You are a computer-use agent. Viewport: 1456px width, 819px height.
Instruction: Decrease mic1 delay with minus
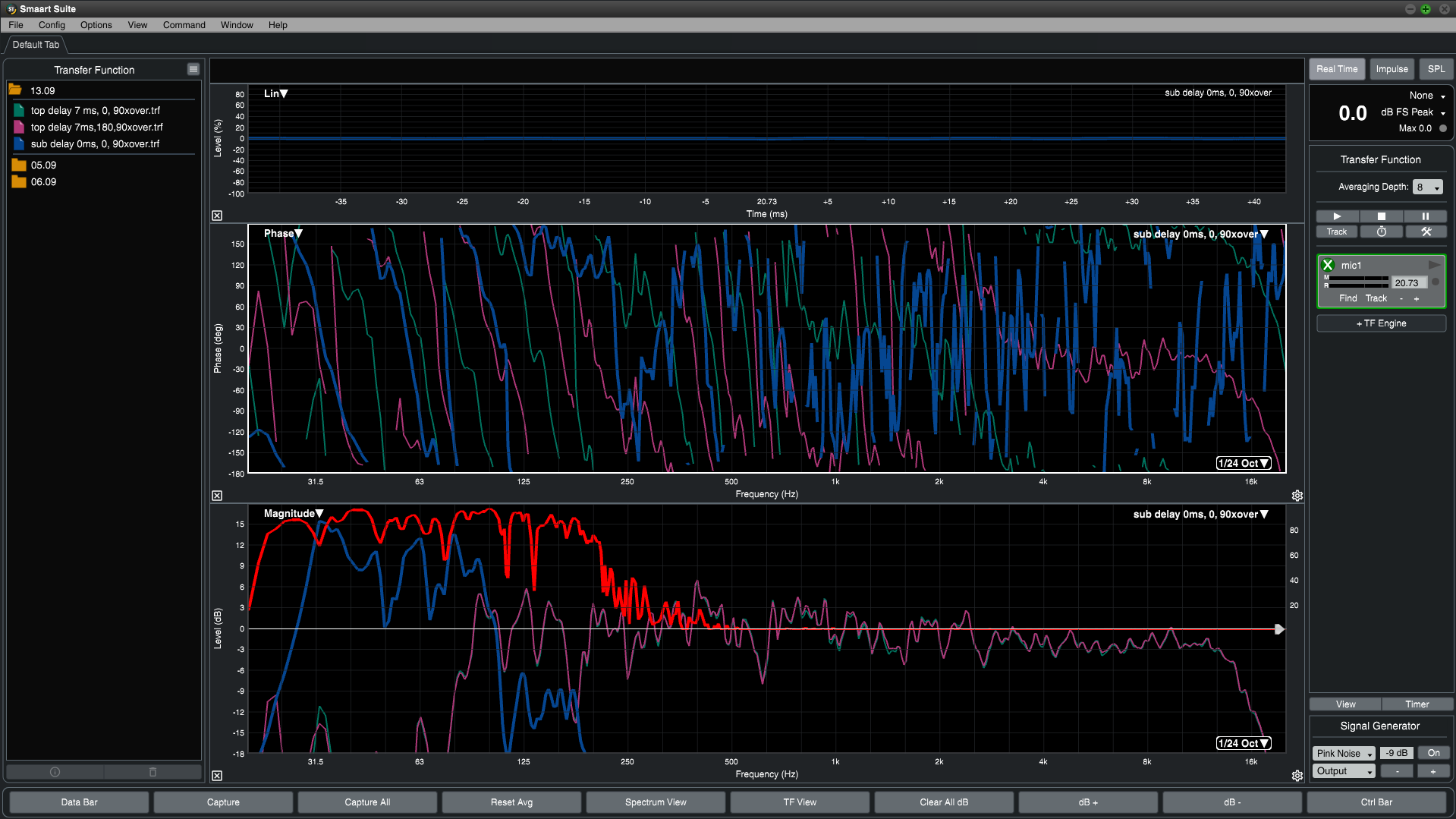pyautogui.click(x=1401, y=298)
